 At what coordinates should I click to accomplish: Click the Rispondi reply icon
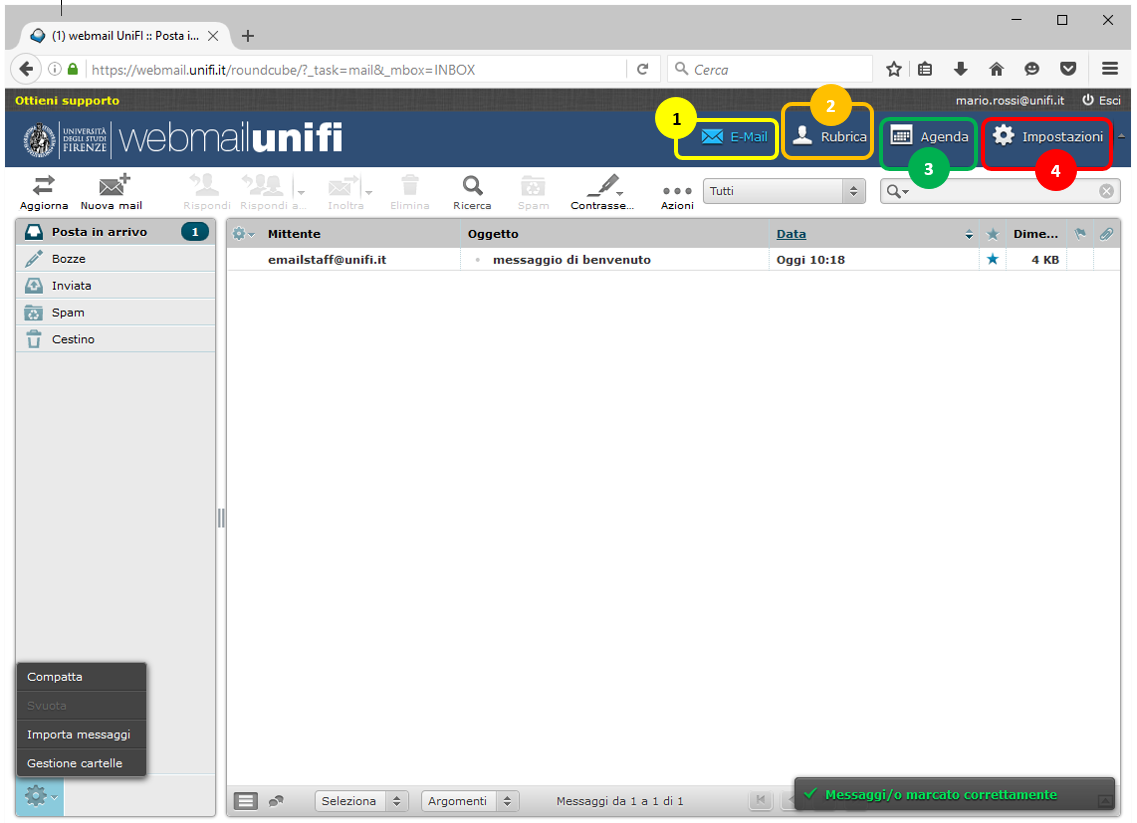point(205,186)
